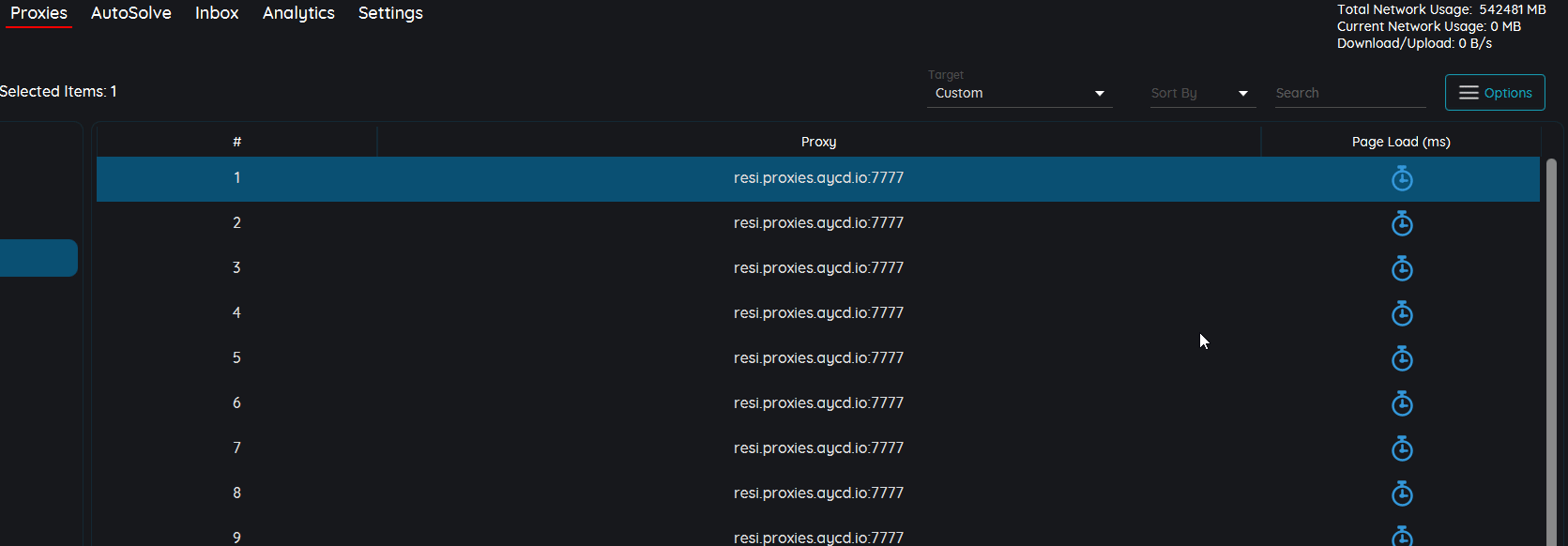The image size is (1568, 546).
Task: Click the Page Load (ms) column header
Action: 1400,142
